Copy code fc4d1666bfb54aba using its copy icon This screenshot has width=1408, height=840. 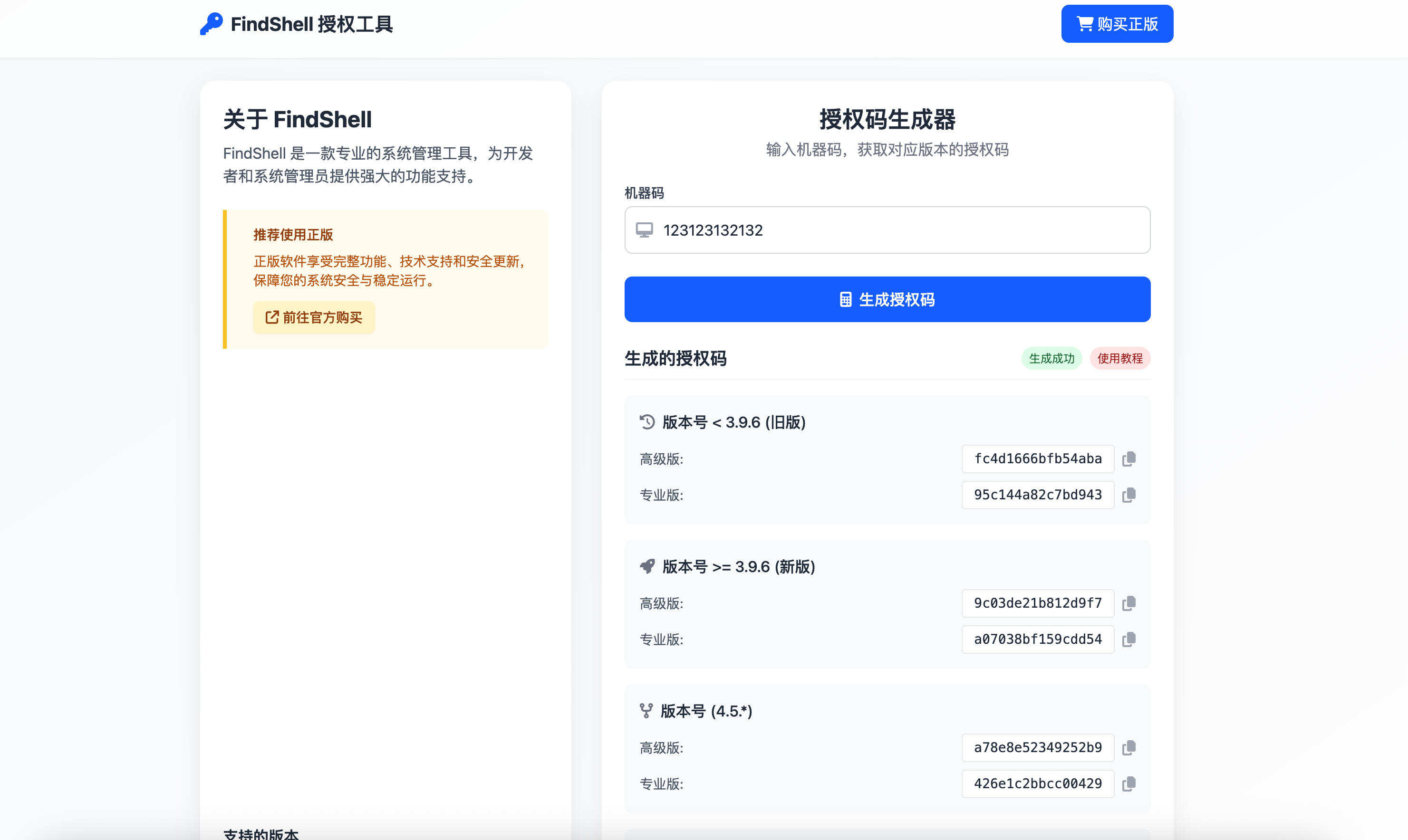pyautogui.click(x=1129, y=458)
